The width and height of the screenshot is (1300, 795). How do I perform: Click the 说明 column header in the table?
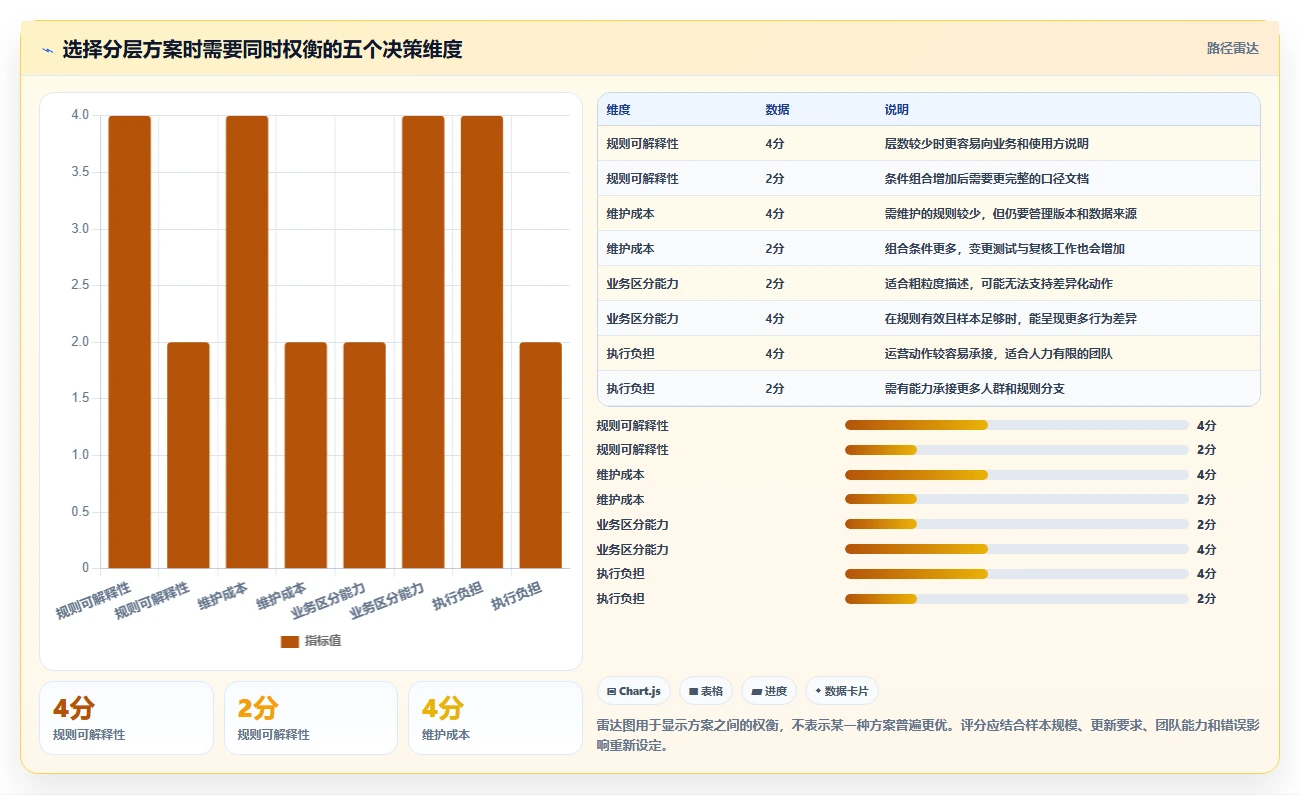(x=897, y=110)
